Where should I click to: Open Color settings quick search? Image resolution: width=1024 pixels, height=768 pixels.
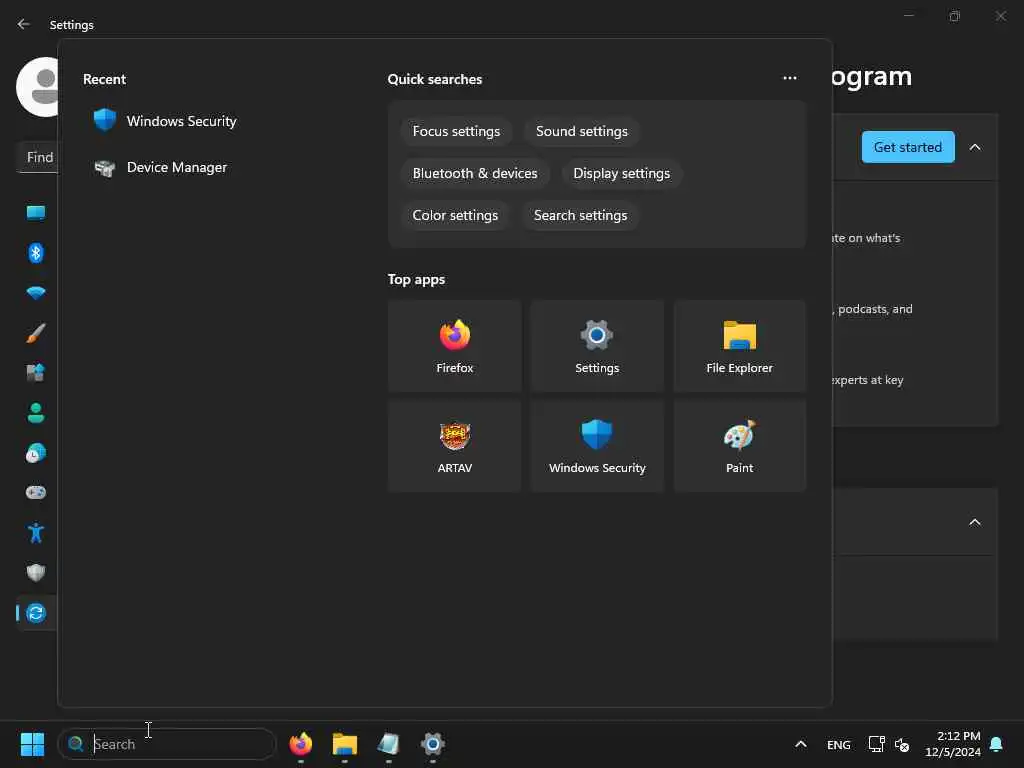tap(455, 215)
